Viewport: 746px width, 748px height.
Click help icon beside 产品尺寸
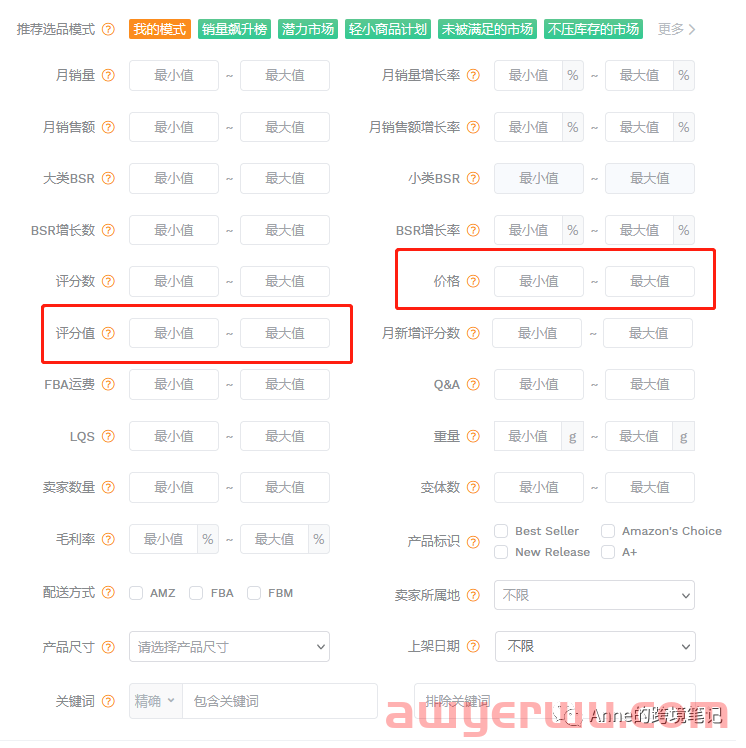[108, 647]
